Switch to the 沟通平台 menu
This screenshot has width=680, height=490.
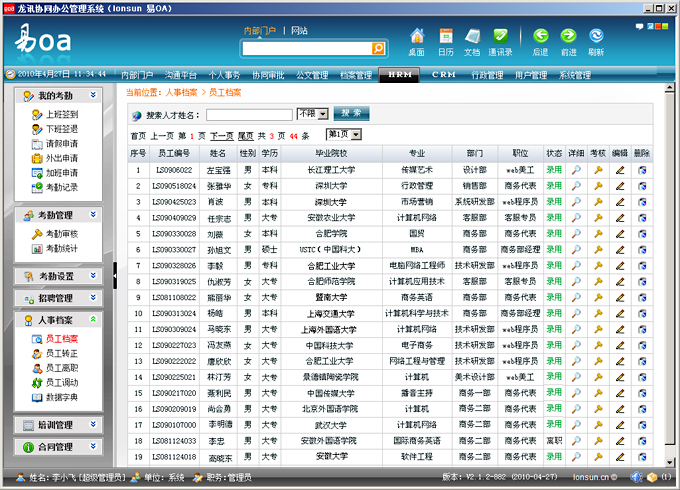point(181,75)
